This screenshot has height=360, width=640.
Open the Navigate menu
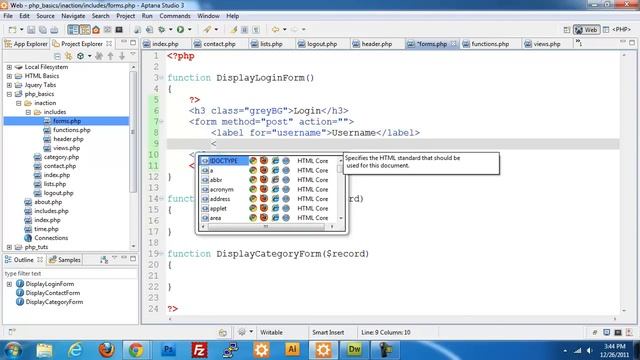[73, 16]
